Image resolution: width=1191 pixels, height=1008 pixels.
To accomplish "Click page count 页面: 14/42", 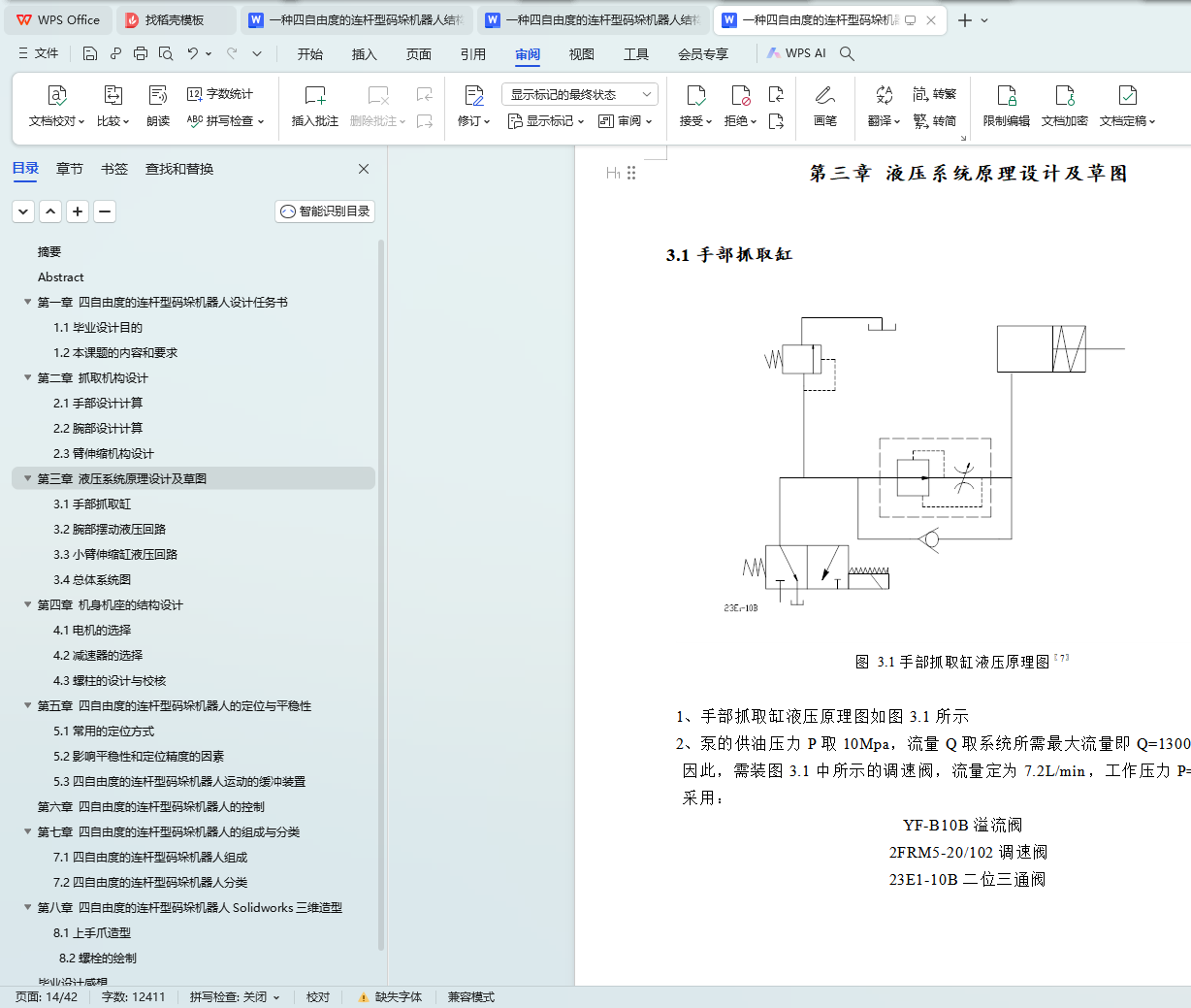I will click(x=47, y=997).
